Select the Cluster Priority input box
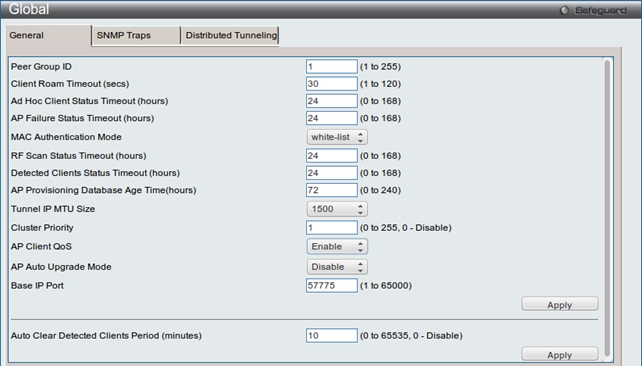Screen dimensions: 642x366 (x=332, y=228)
